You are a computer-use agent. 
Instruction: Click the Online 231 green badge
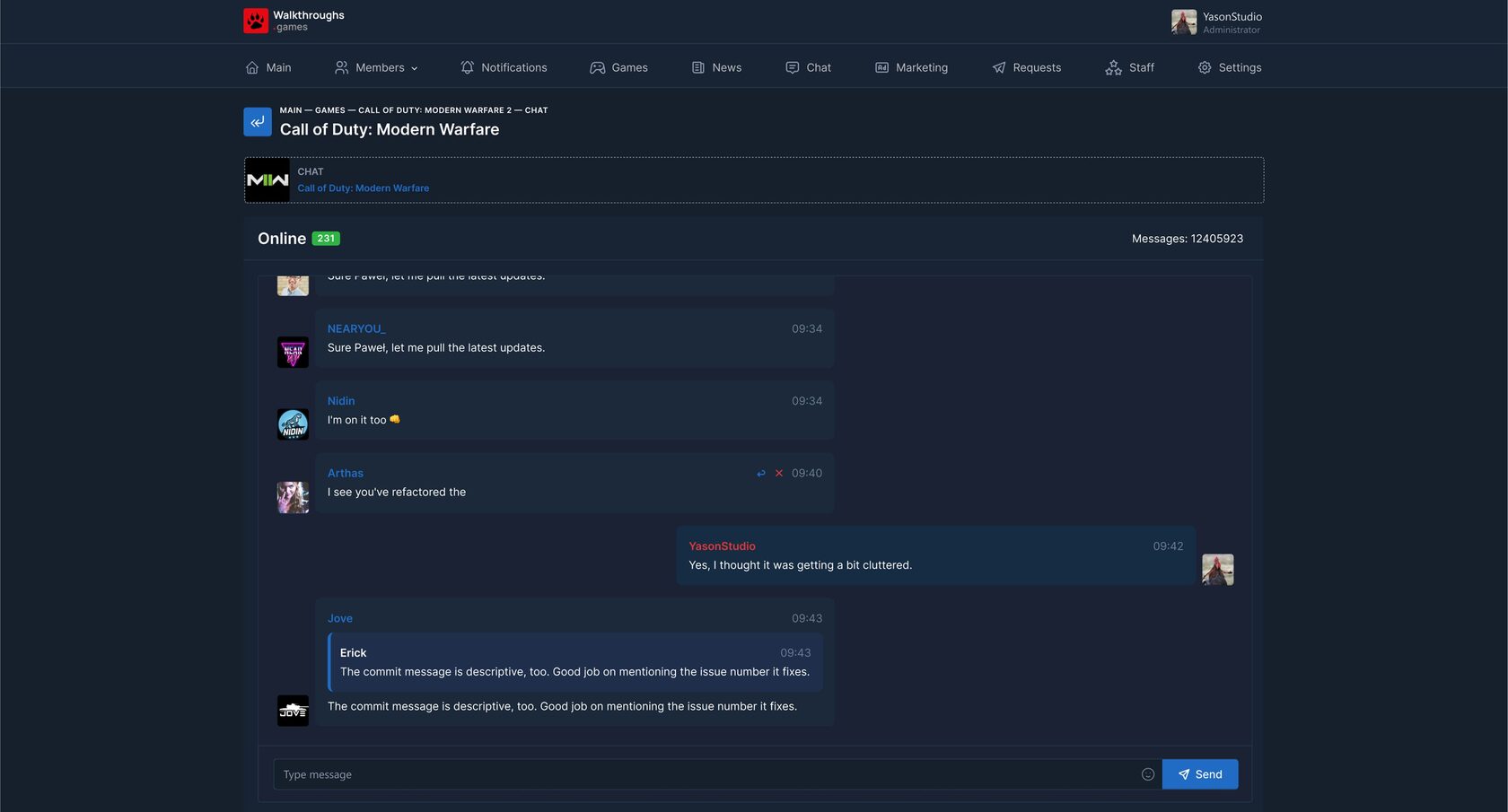[326, 239]
